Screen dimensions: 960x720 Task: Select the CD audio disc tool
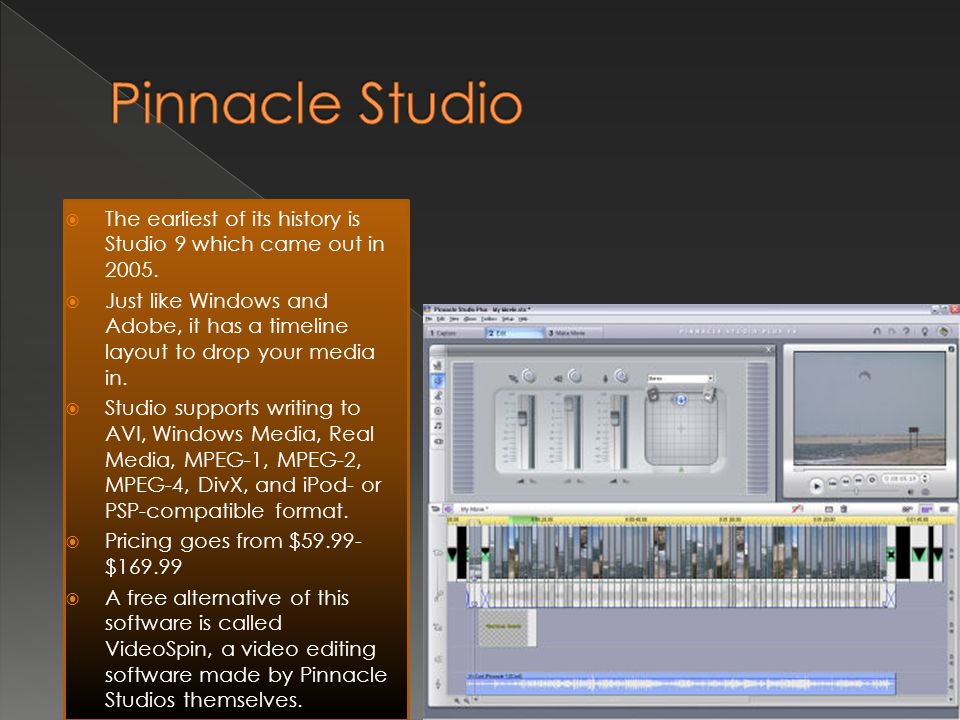(x=438, y=411)
